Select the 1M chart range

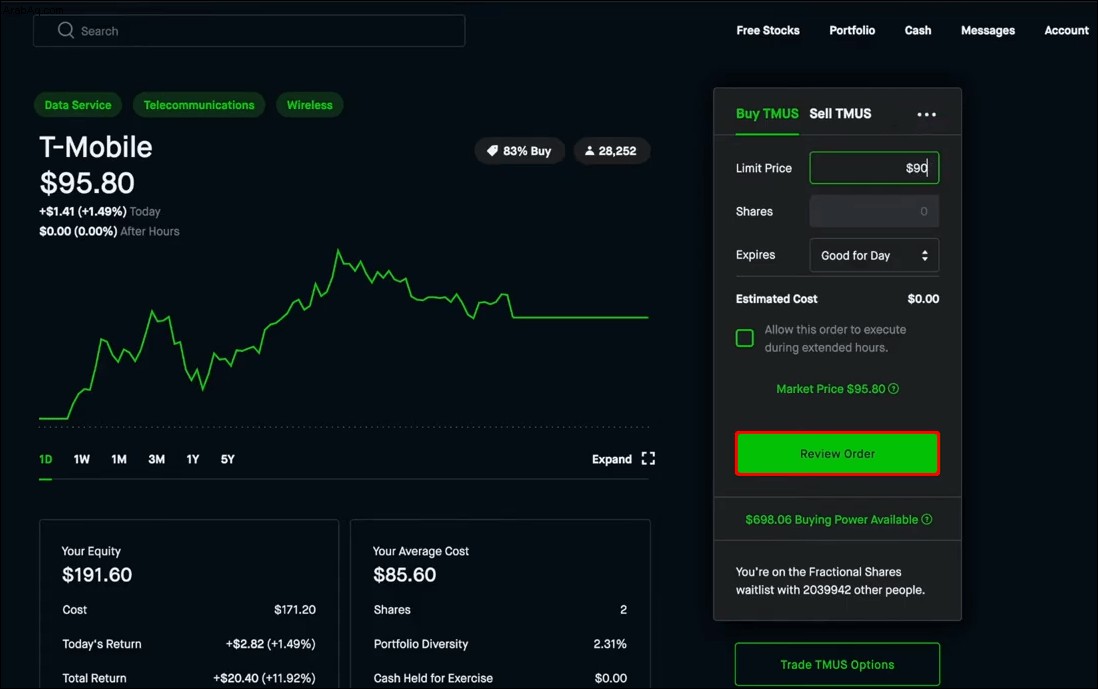pos(119,459)
